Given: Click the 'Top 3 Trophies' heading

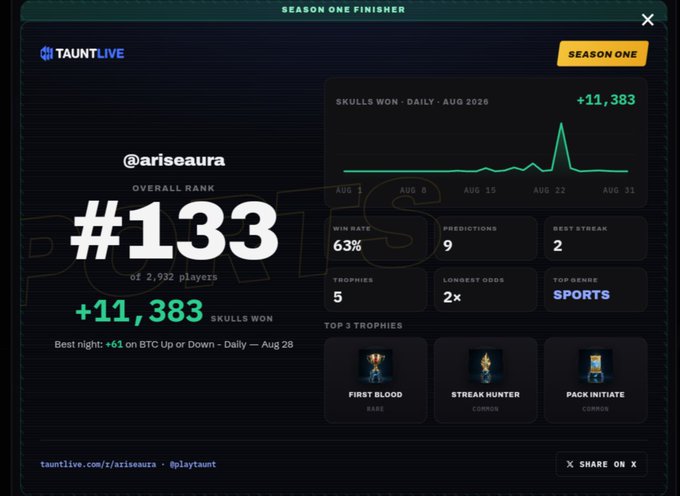Looking at the screenshot, I should [x=363, y=325].
